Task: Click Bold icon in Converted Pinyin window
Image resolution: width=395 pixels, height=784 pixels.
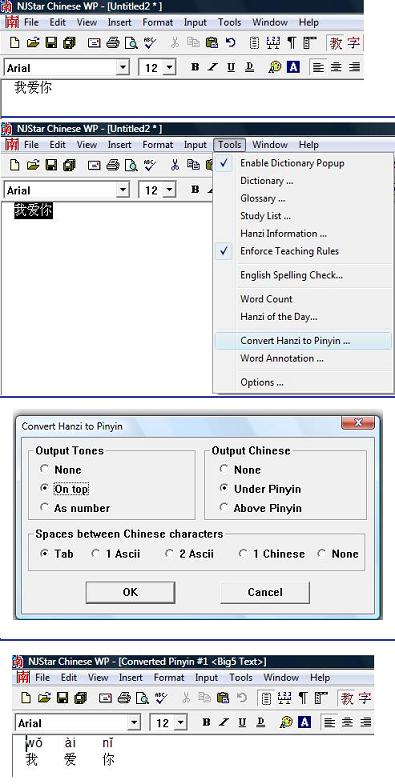Action: tap(206, 722)
